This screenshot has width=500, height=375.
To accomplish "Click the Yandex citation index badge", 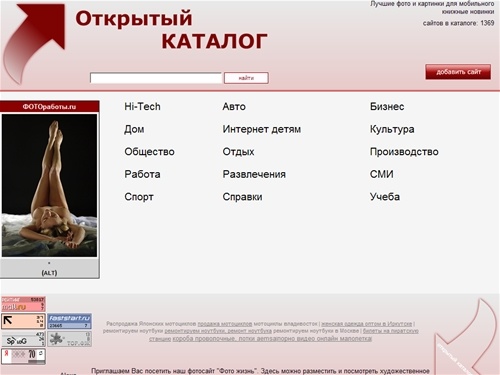I will pyautogui.click(x=23, y=356).
